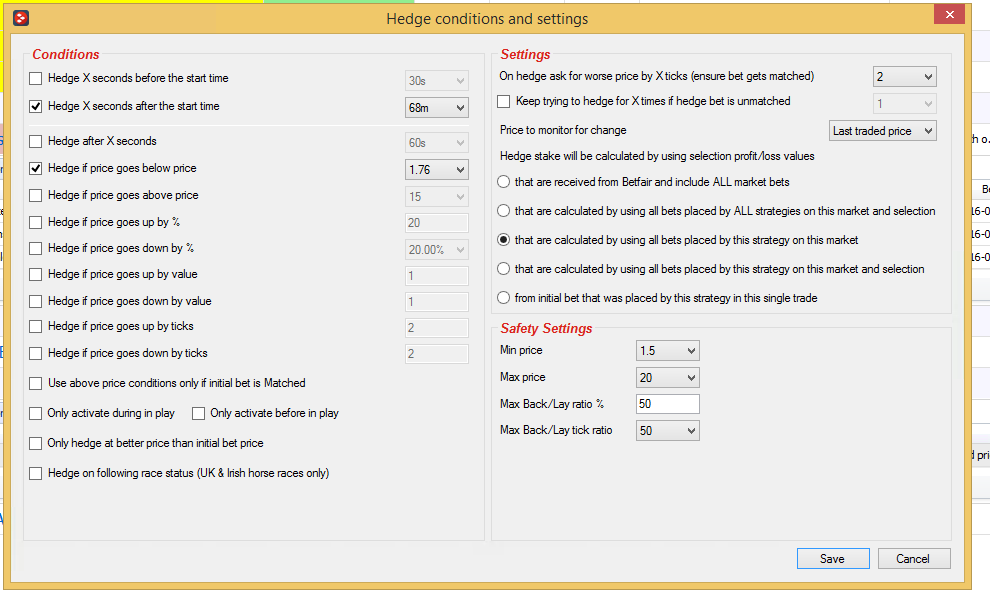Select received from Betfair ALL market bets option

click(503, 182)
